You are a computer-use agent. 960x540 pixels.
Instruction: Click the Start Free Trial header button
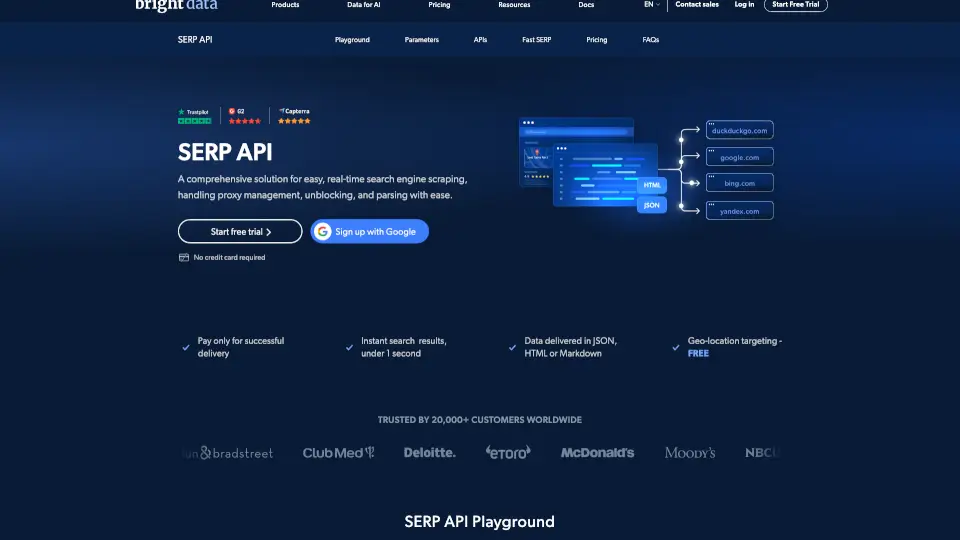[x=795, y=5]
